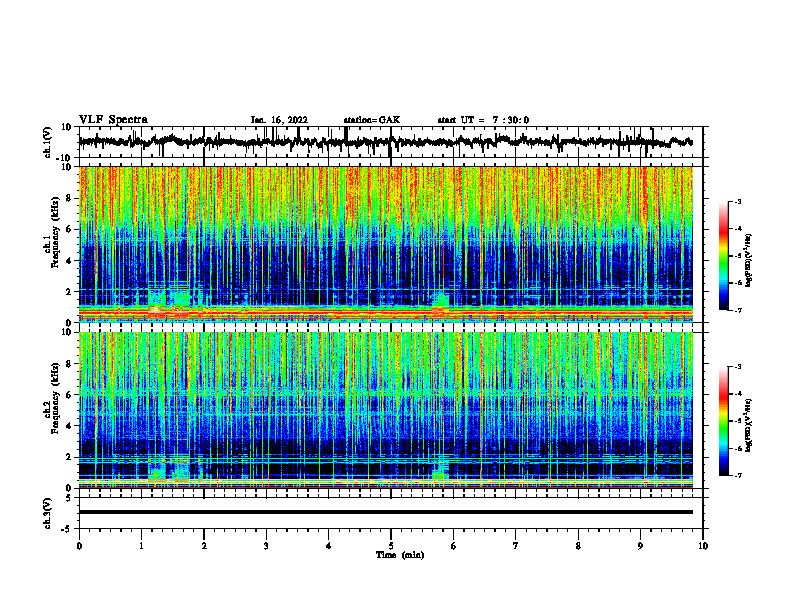Image resolution: width=792 pixels, height=612 pixels.
Task: Click the "8" kHz tick on ch.2 spectrogram axis
Action: pyautogui.click(x=69, y=364)
